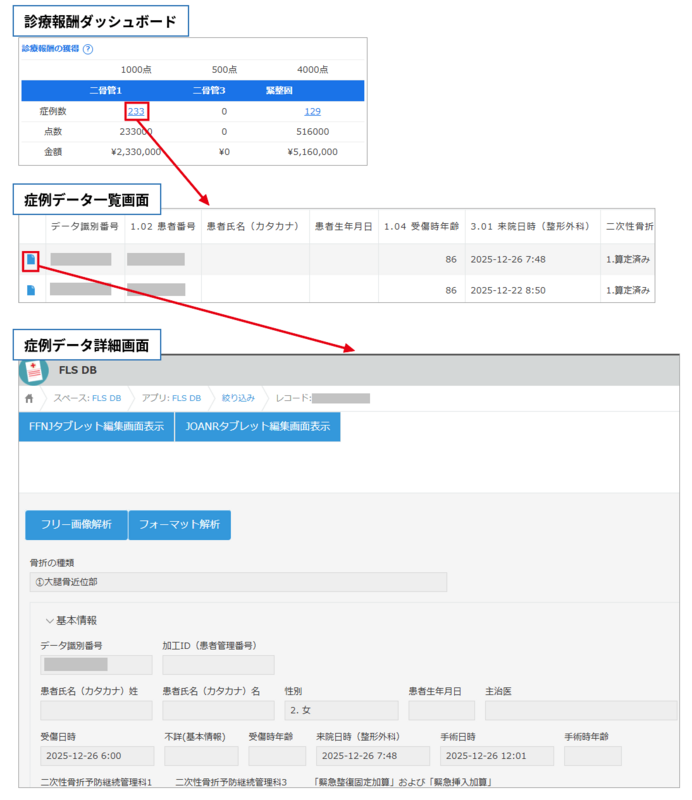Click the データ識別番号 detail field
Viewport: 692px width, 800px height.
click(96, 665)
